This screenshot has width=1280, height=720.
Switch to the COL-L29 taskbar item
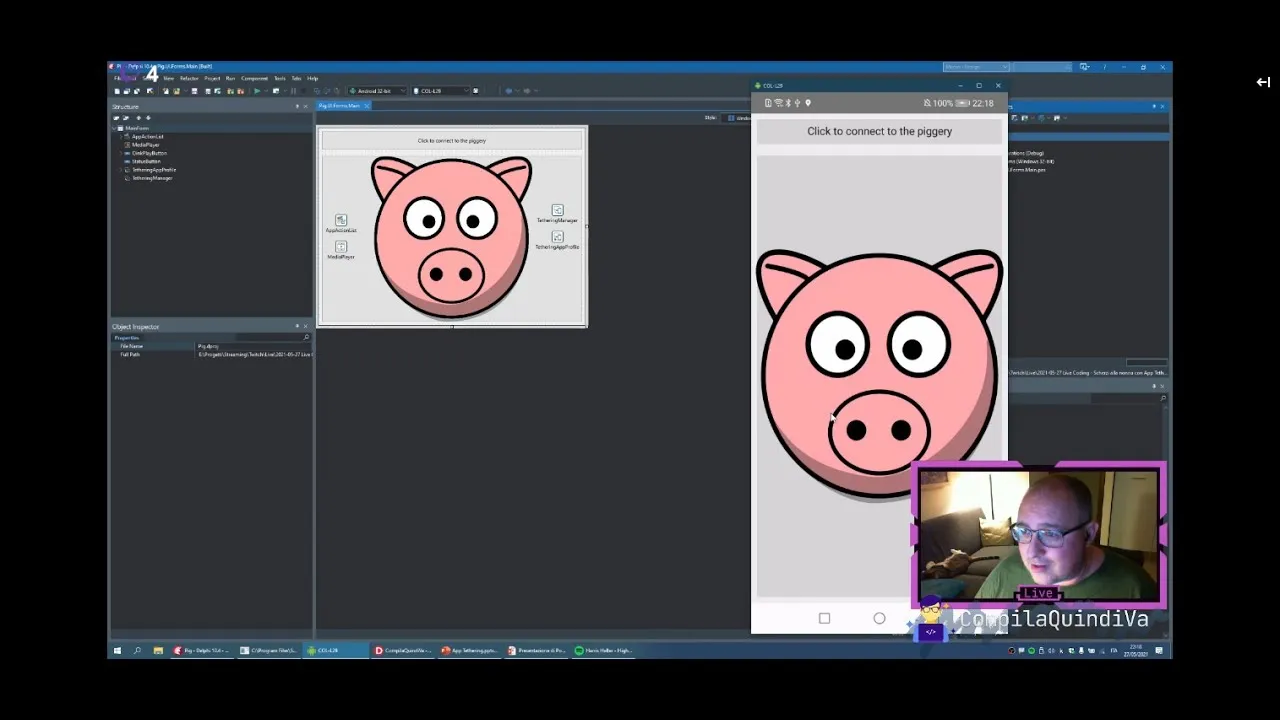click(x=337, y=650)
